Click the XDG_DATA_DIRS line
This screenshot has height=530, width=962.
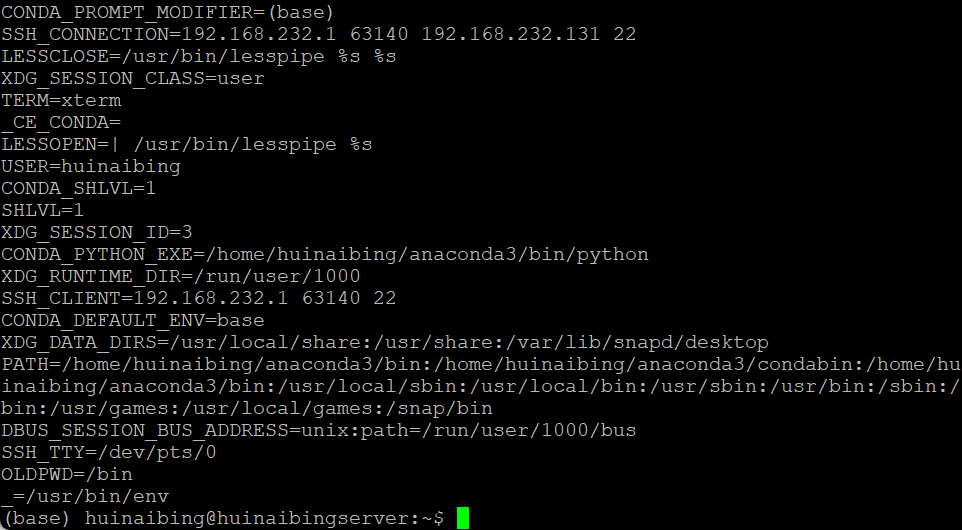(385, 342)
